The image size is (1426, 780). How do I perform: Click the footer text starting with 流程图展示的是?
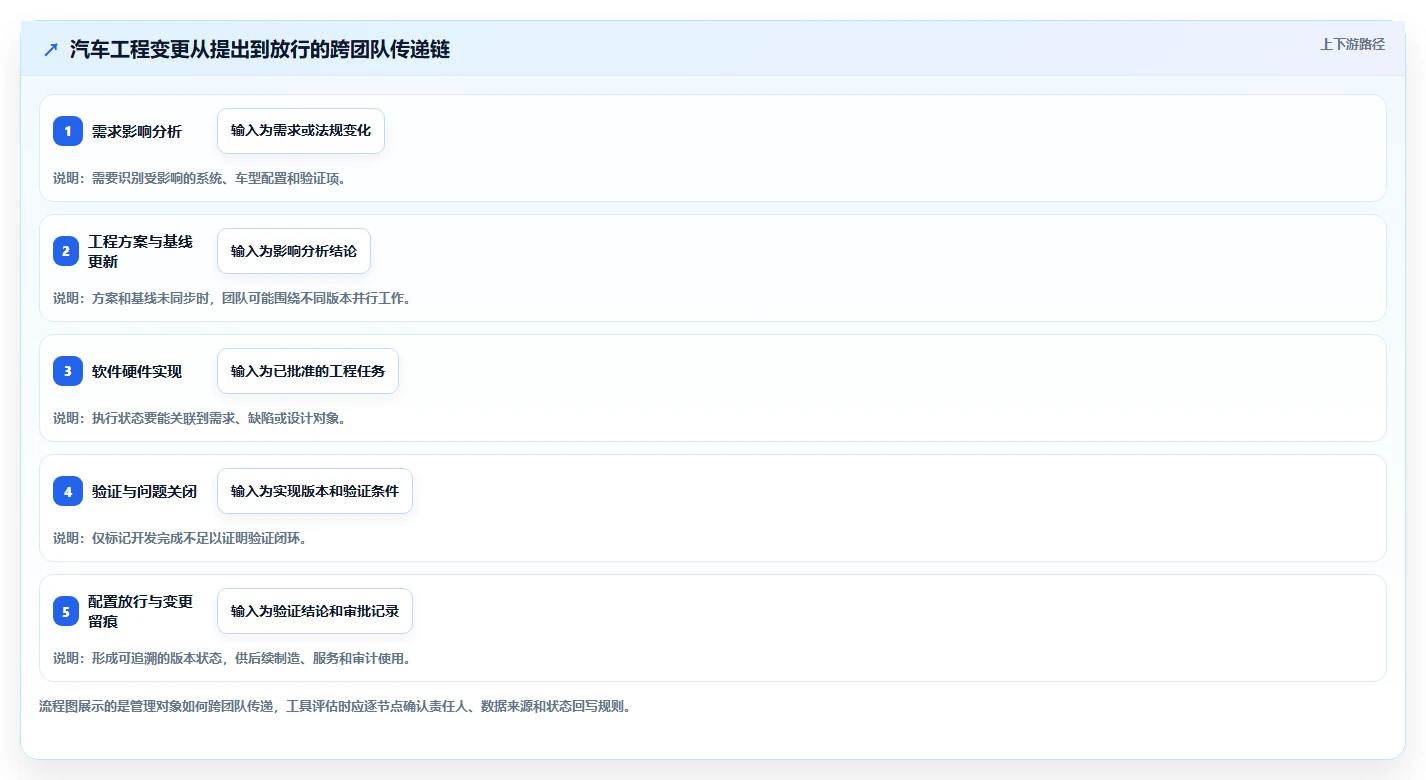[335, 706]
